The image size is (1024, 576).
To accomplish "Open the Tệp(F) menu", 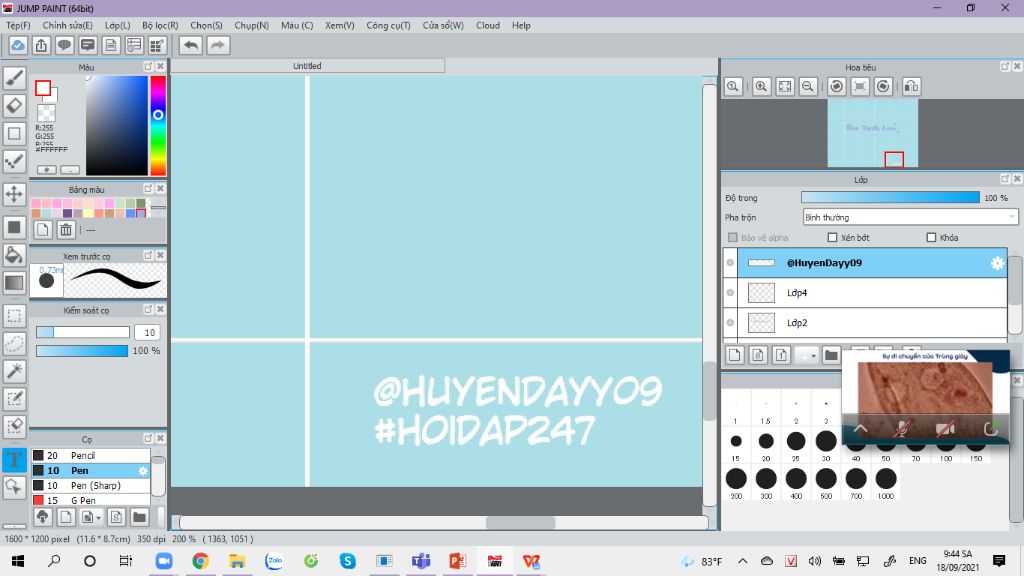I will pos(18,25).
